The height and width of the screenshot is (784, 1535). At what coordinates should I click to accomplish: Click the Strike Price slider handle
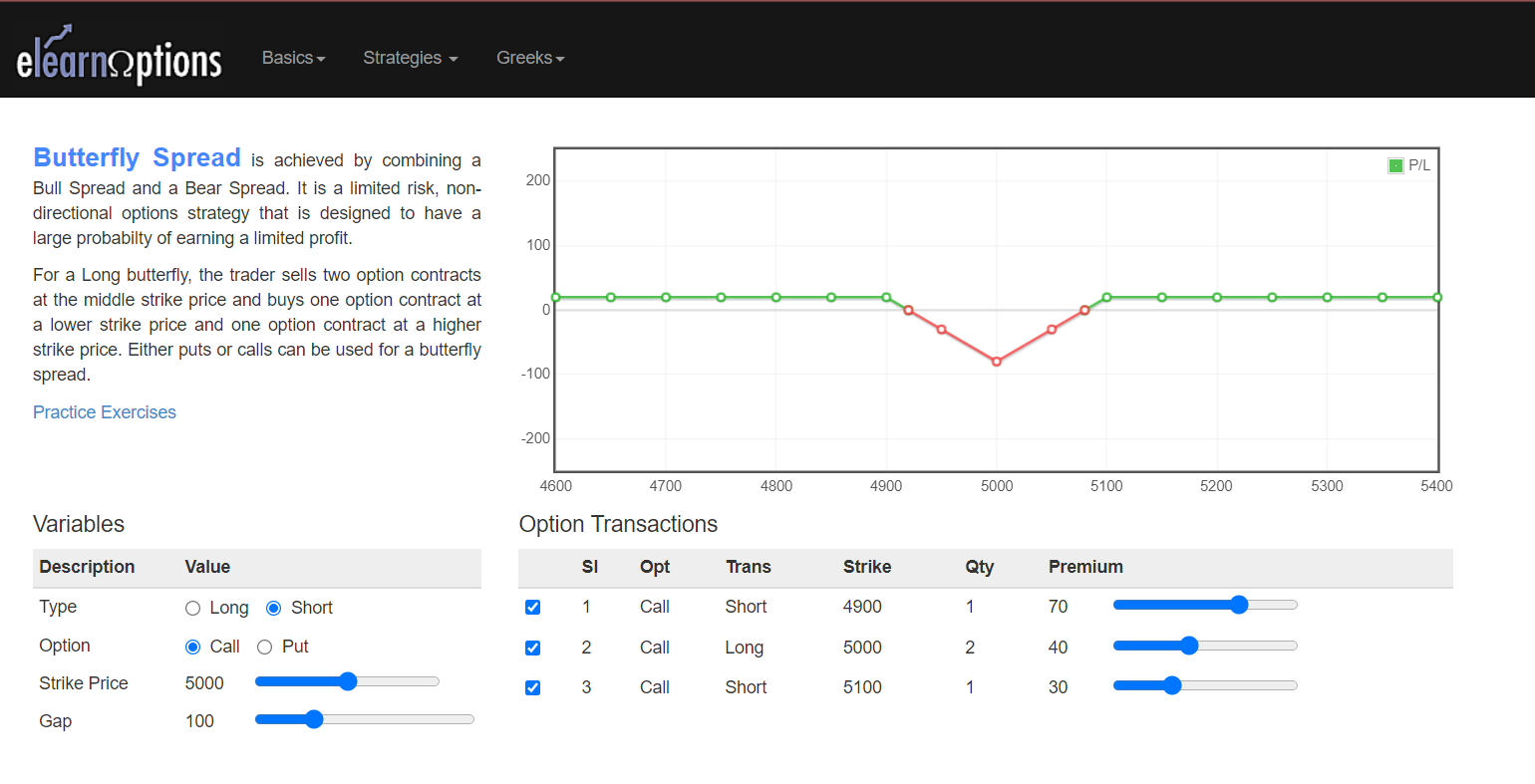[348, 681]
